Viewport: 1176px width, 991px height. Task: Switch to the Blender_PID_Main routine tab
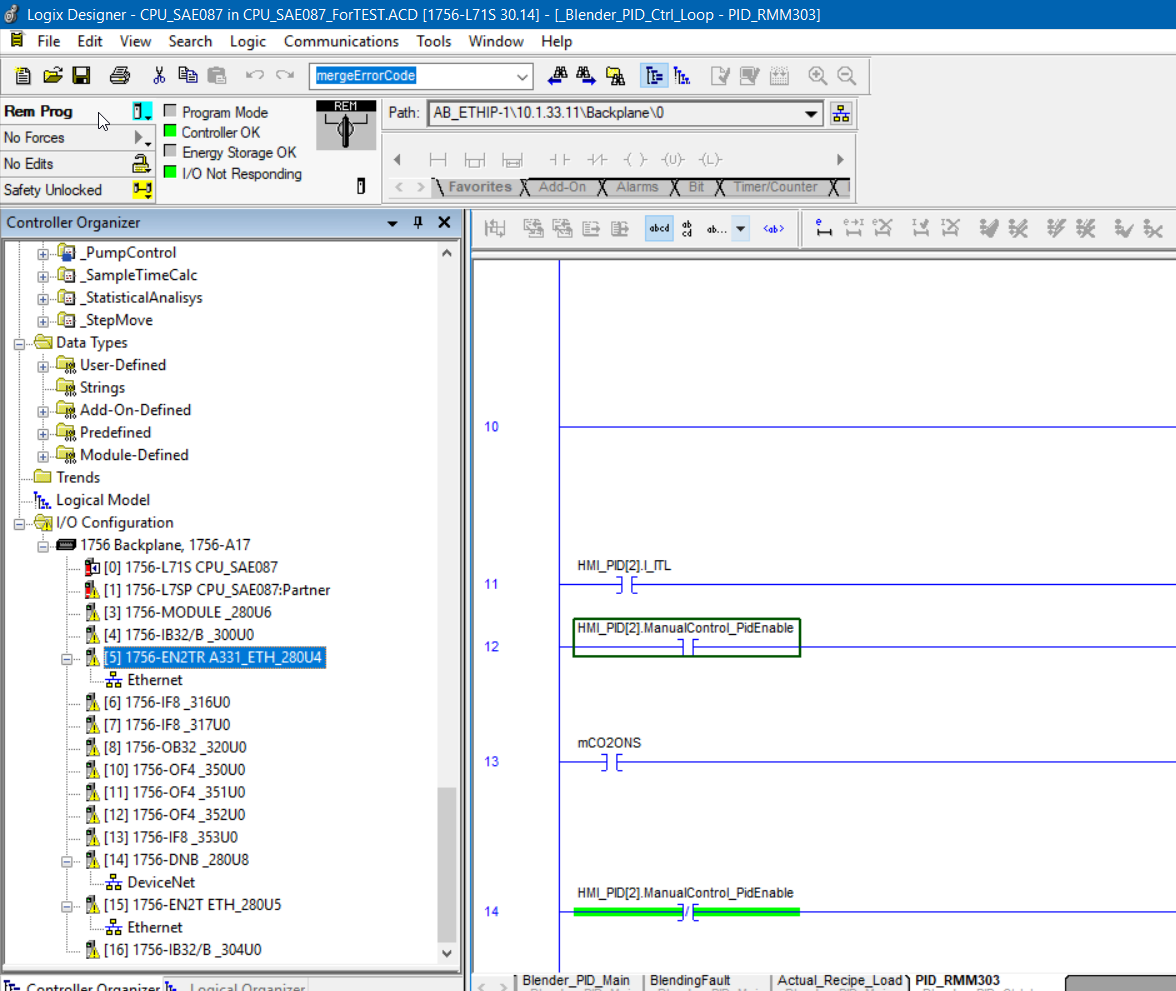click(576, 980)
